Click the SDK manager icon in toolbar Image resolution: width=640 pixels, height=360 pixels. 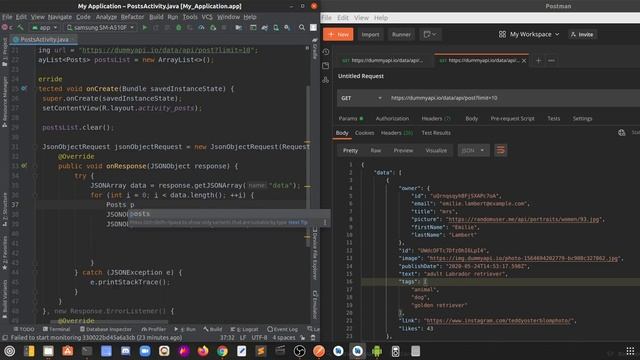tap(287, 27)
